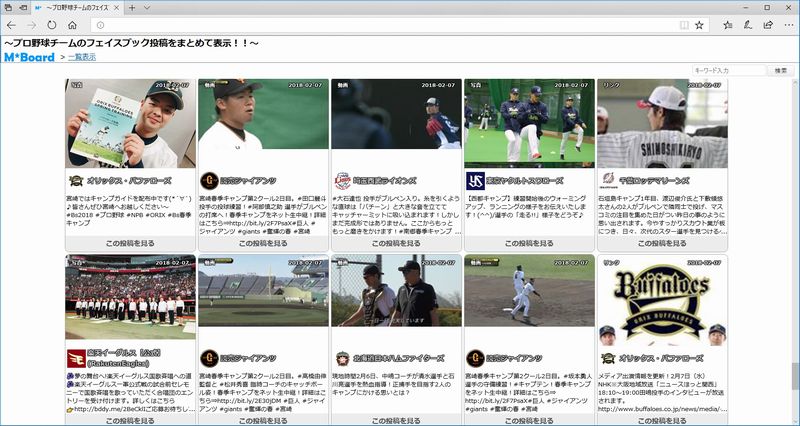Click the M*Board logo
The width and height of the screenshot is (800, 426).
29,57
